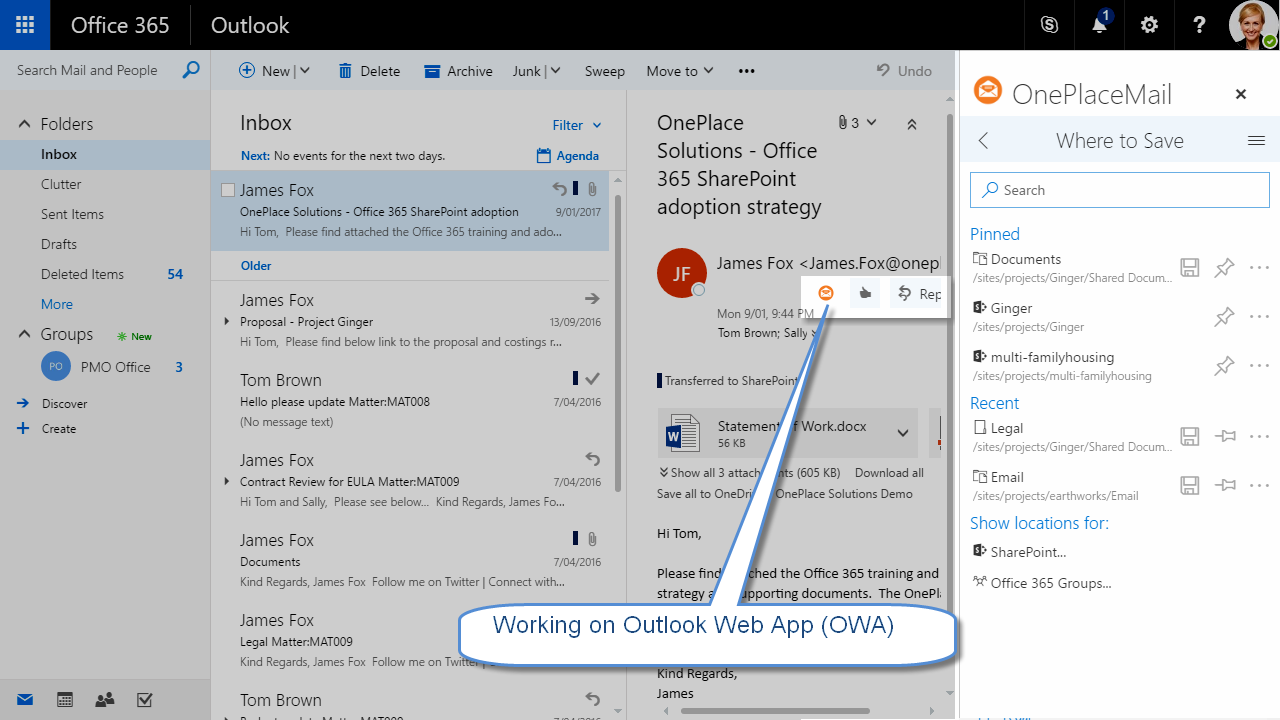Click Reply all button in message
Image resolution: width=1280 pixels, height=720 pixels.
(918, 293)
